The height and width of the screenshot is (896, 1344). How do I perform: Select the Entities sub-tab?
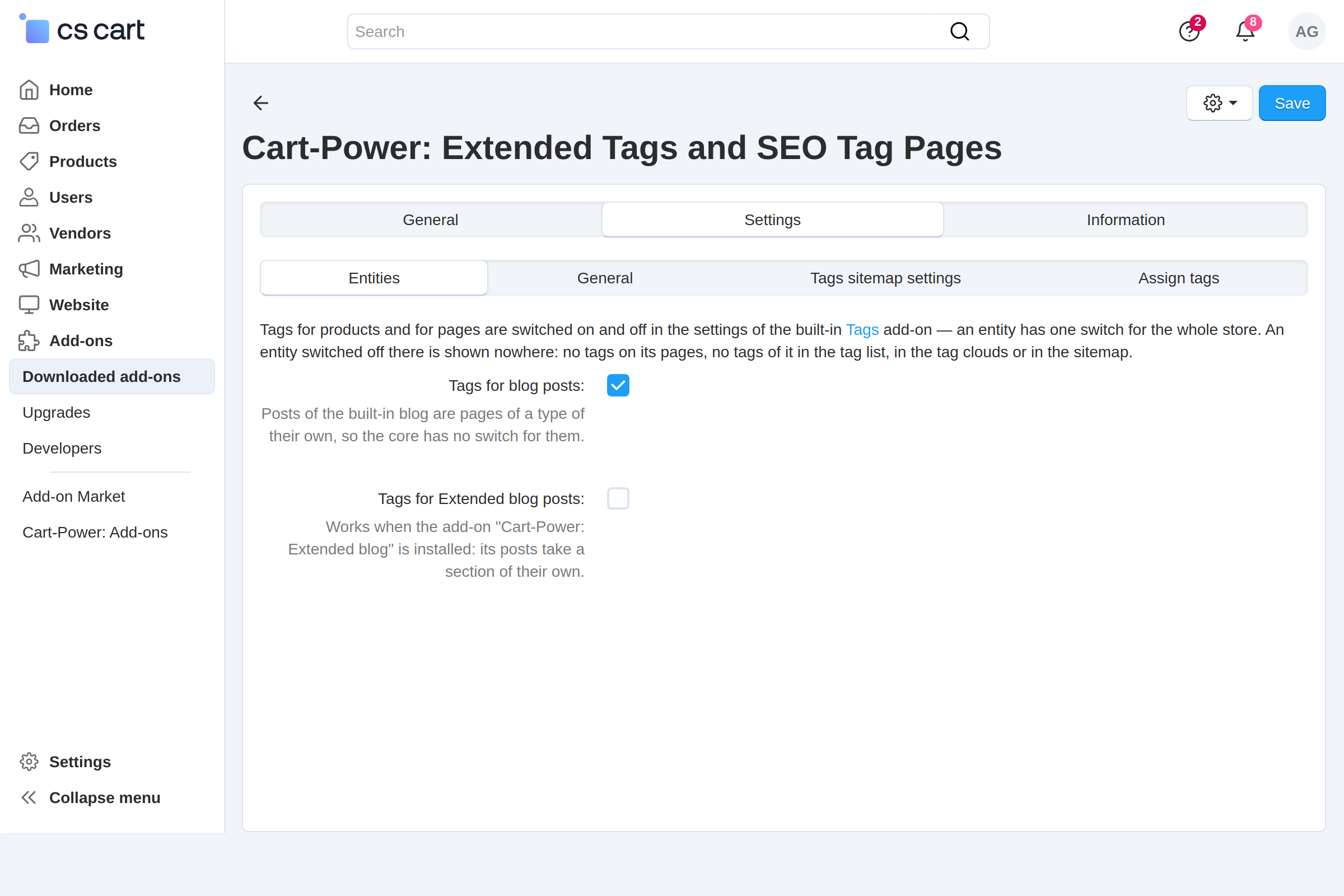[x=374, y=278]
